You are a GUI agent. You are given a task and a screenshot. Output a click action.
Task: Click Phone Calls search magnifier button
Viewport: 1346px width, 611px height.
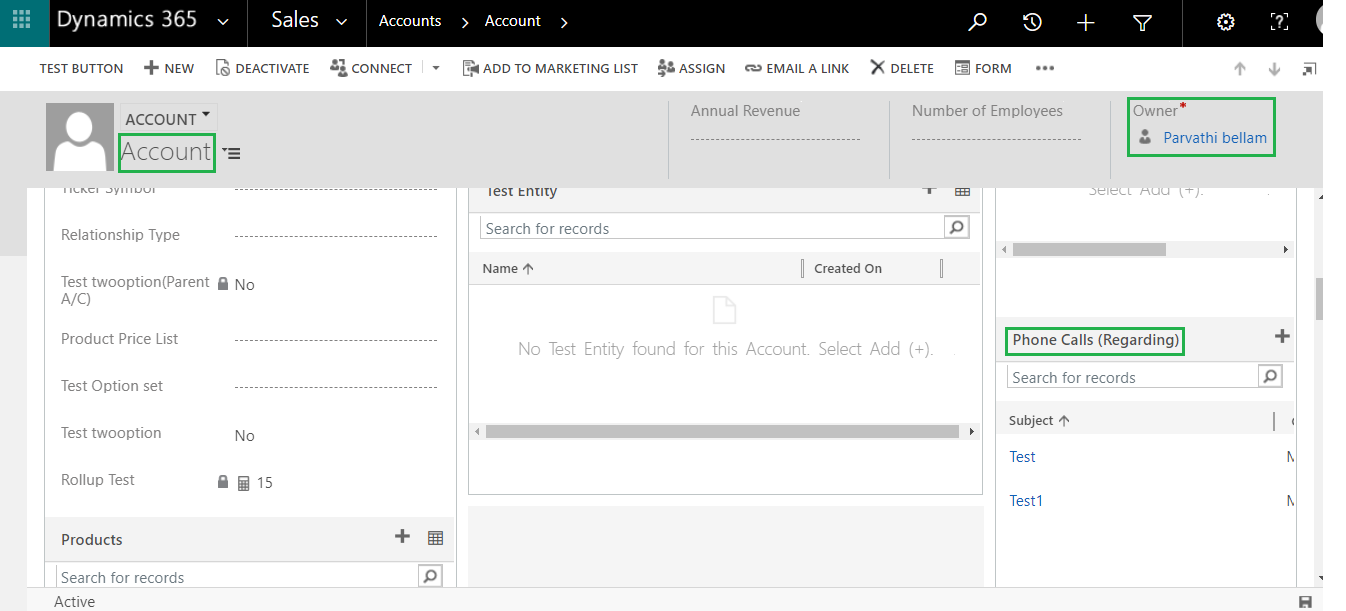[1270, 377]
